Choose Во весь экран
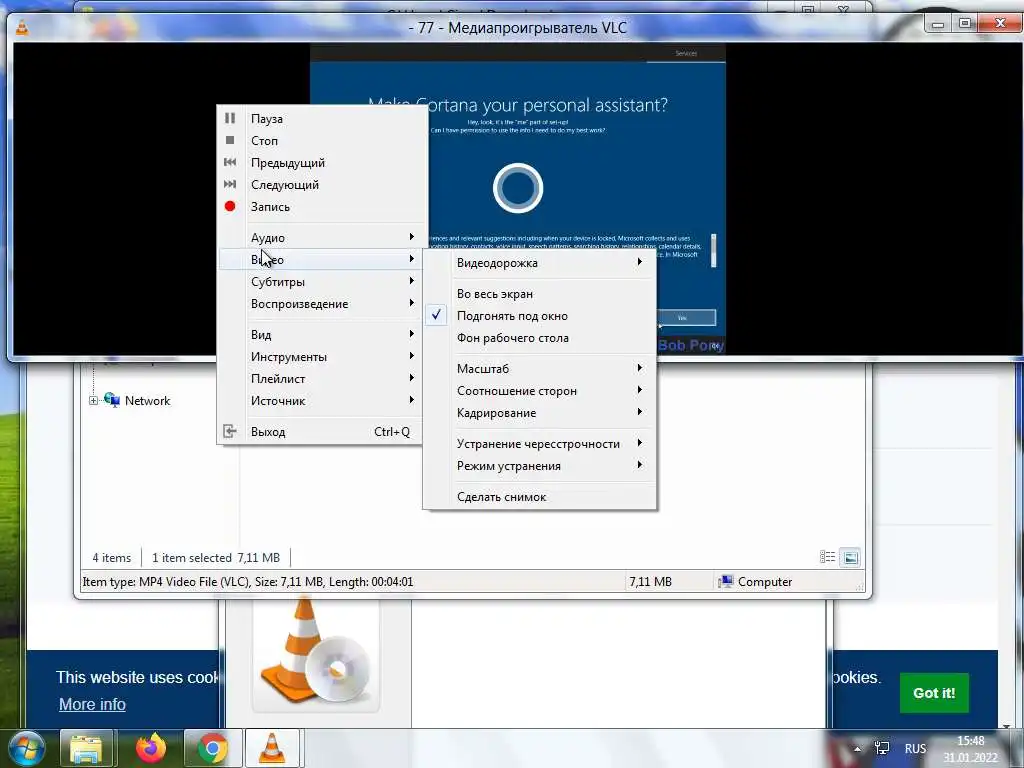Screen dimensions: 1024x768 540,294
